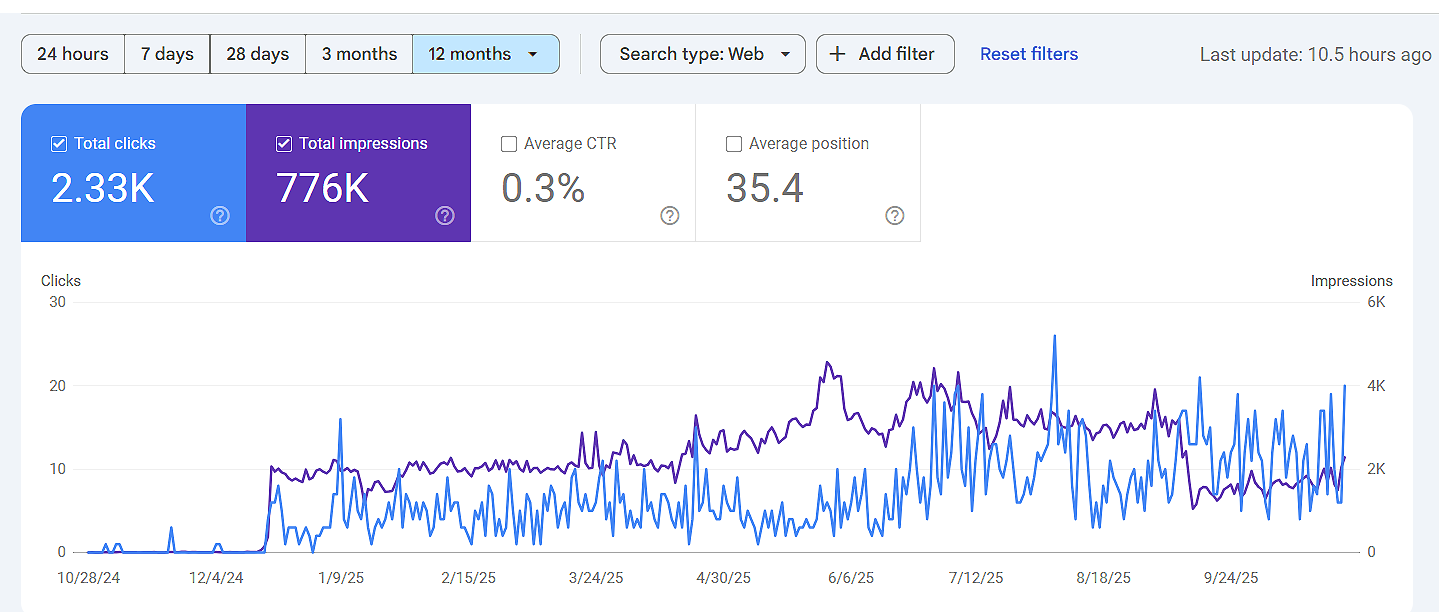Select the 28 days time range
1439x612 pixels.
(x=257, y=54)
